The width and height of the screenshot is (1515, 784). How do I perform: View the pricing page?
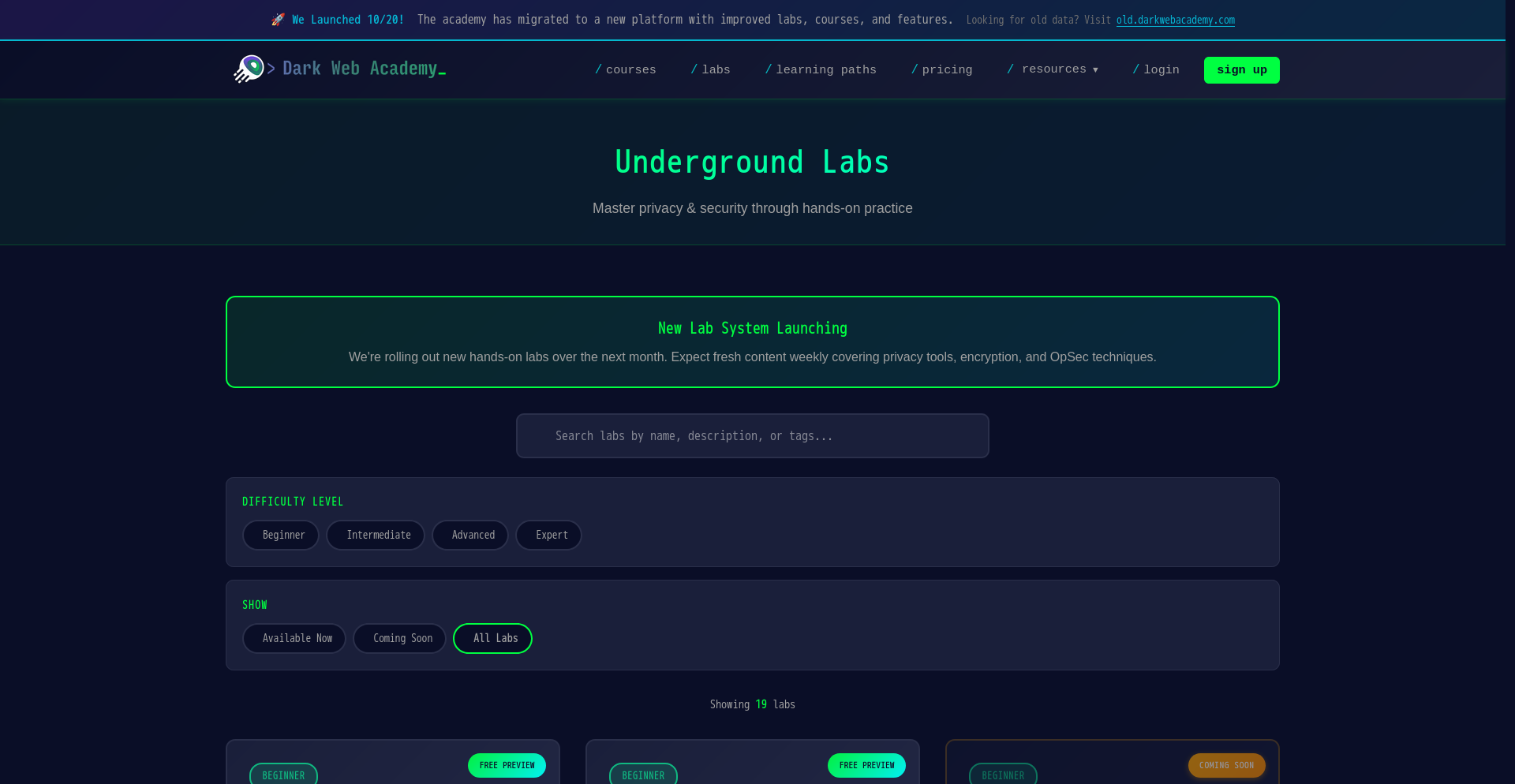(x=942, y=69)
